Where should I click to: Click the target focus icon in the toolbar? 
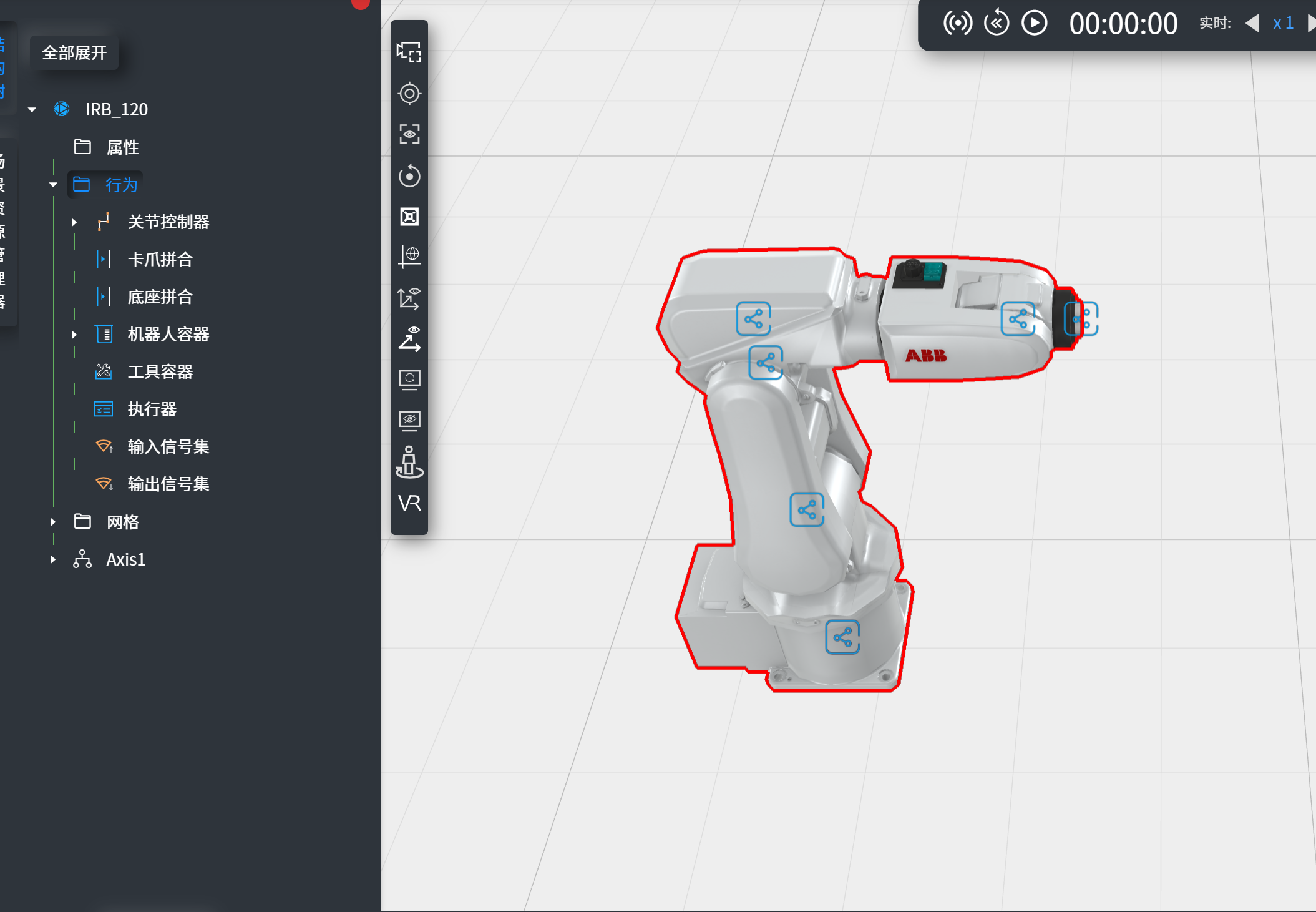click(x=409, y=94)
